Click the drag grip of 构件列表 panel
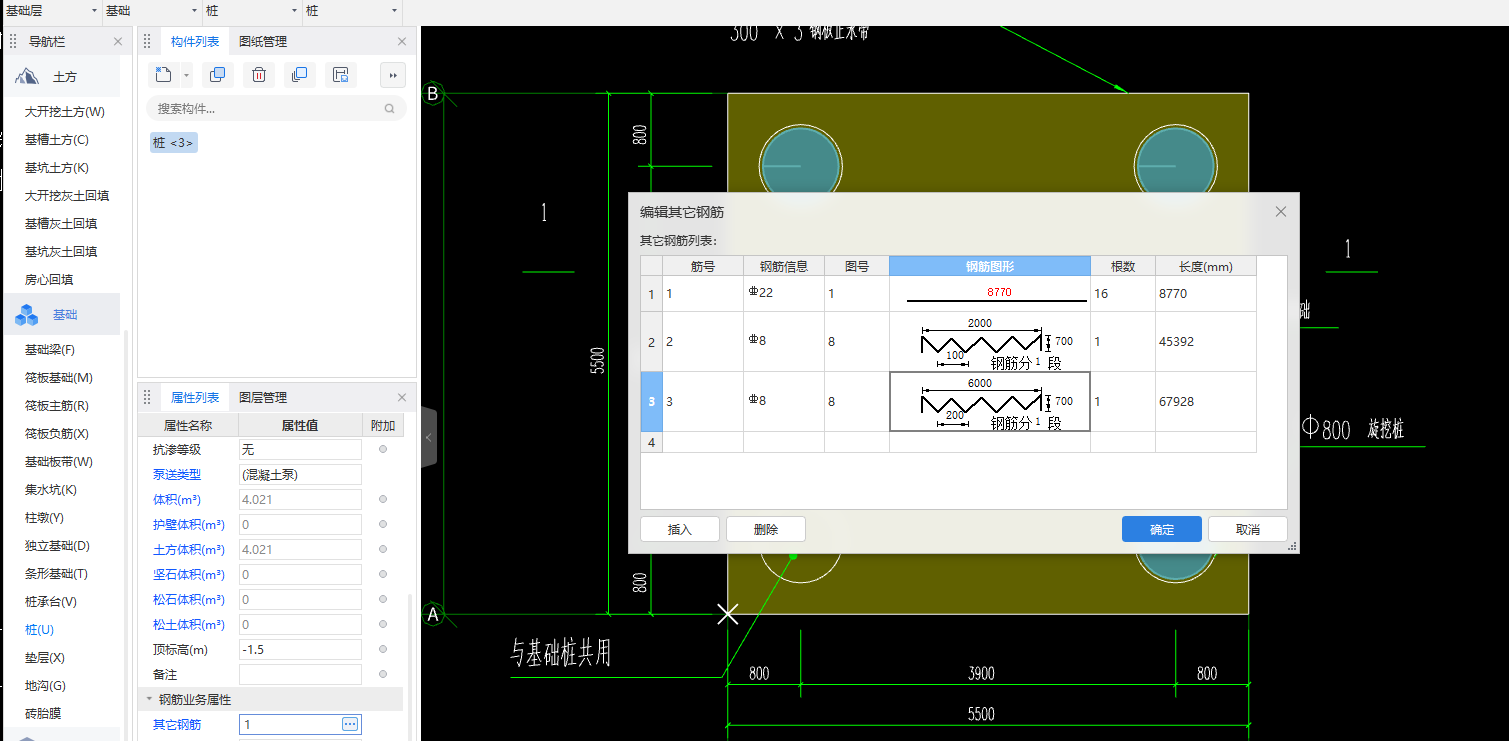The height and width of the screenshot is (741, 1509). click(x=147, y=41)
